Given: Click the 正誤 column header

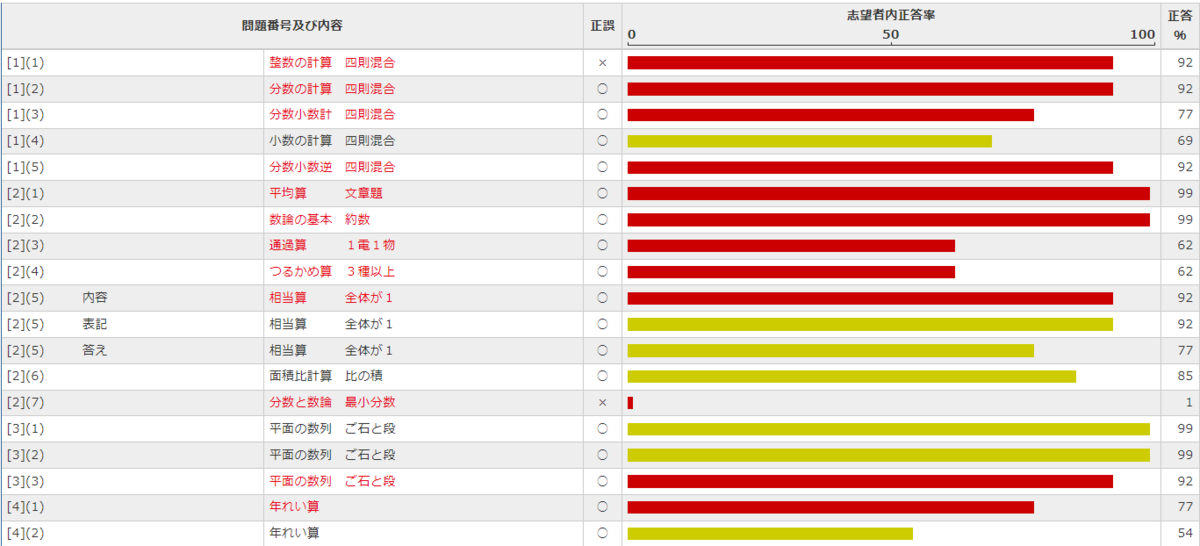Looking at the screenshot, I should (x=602, y=26).
